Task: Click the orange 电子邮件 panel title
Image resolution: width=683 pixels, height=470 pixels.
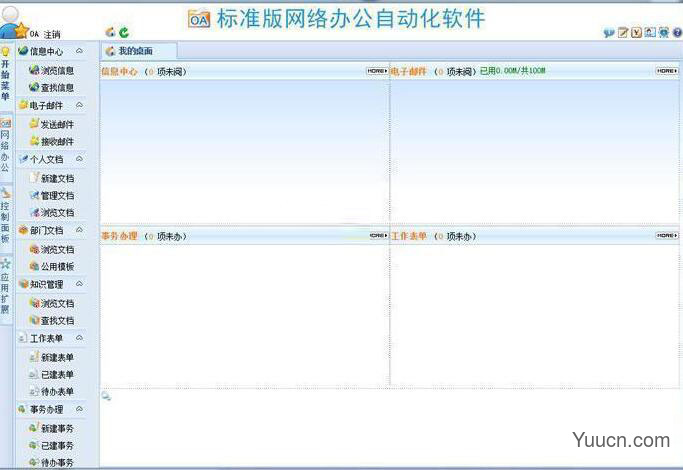Action: pyautogui.click(x=409, y=71)
